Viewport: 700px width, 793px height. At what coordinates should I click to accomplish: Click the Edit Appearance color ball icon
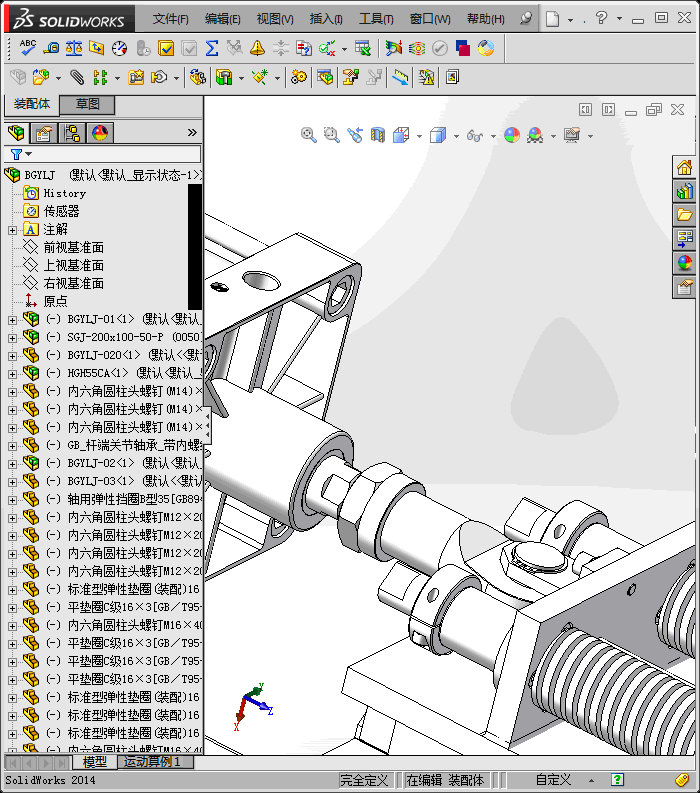512,135
